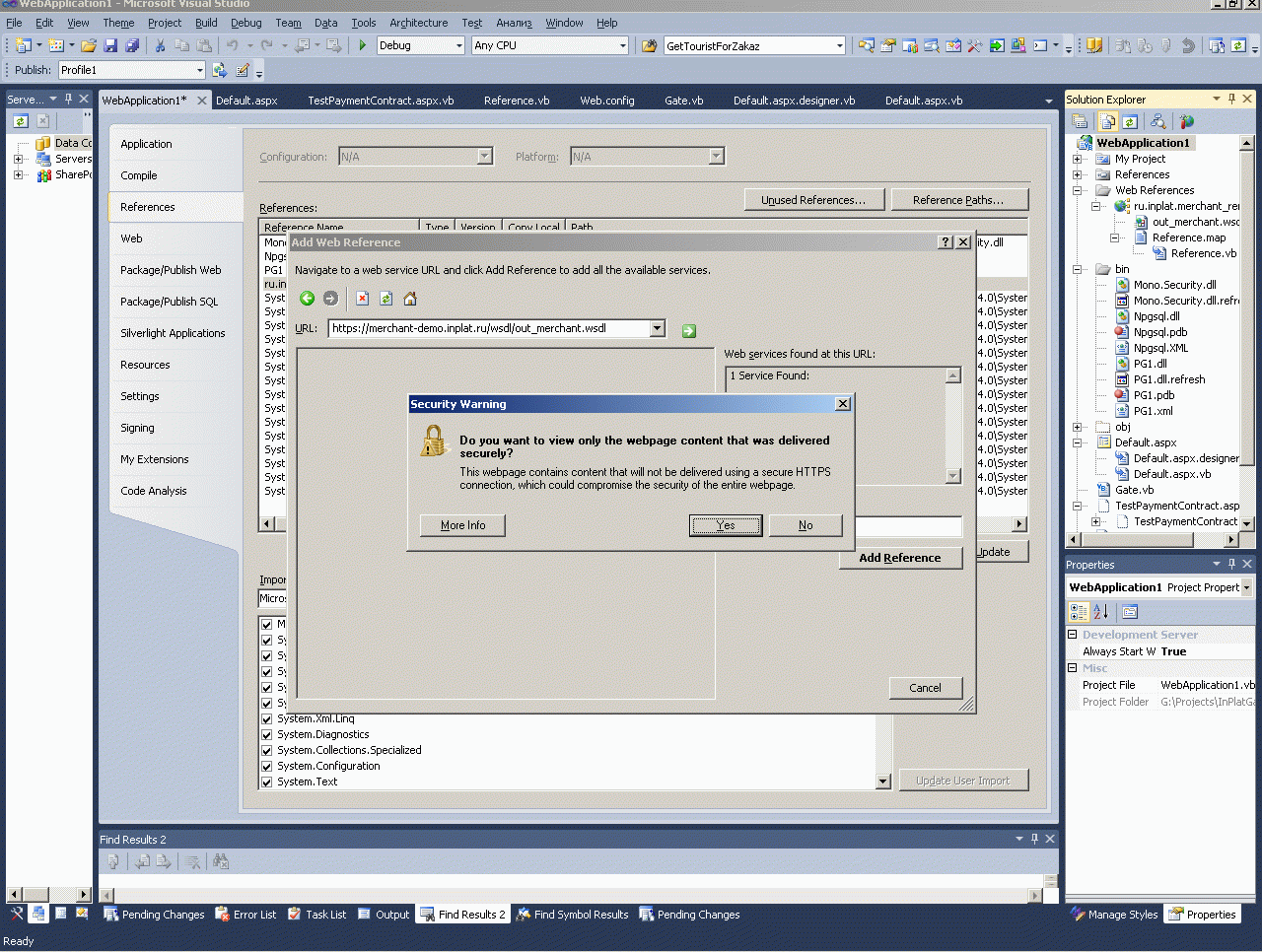Click the Properties icon in Solution Explorer toolbar
1262x952 pixels.
(1081, 121)
